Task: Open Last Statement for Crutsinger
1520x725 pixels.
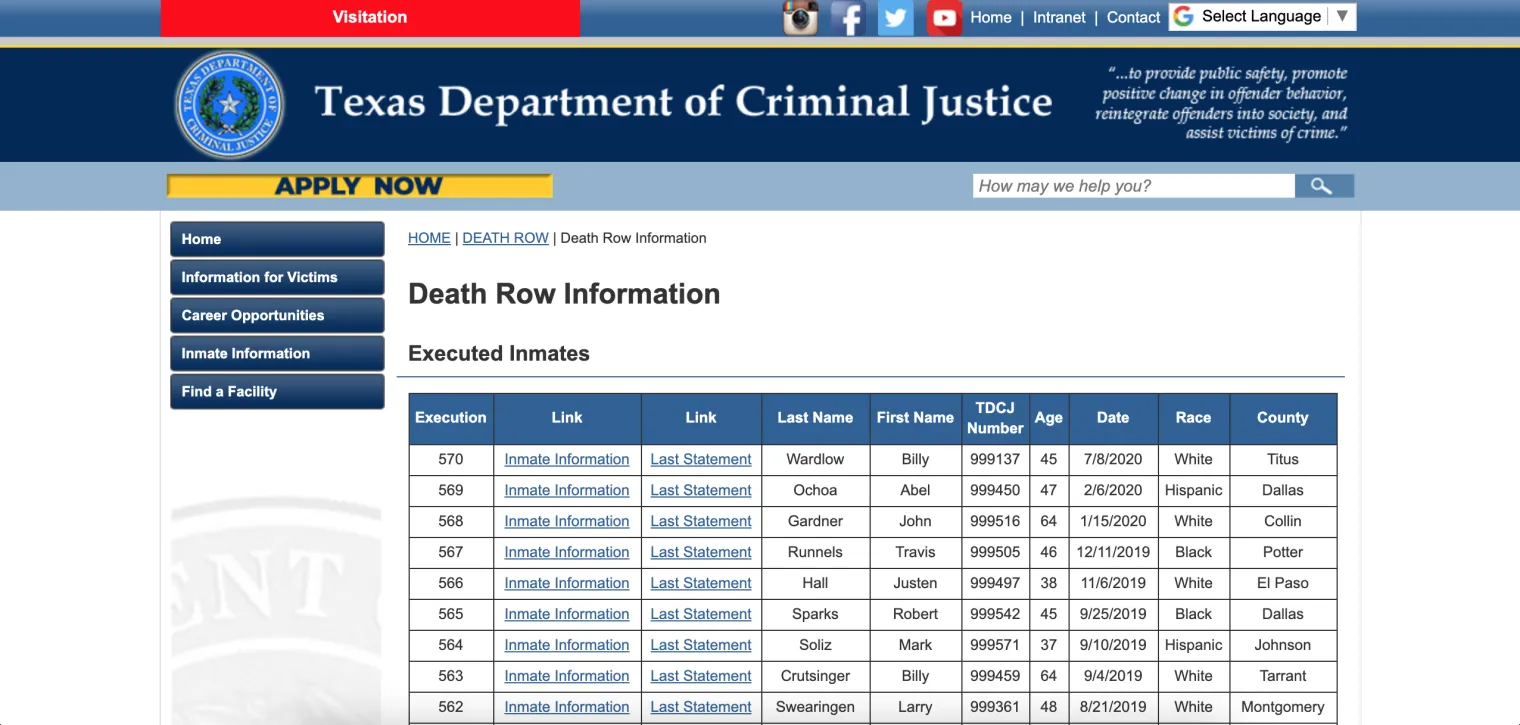Action: 701,676
